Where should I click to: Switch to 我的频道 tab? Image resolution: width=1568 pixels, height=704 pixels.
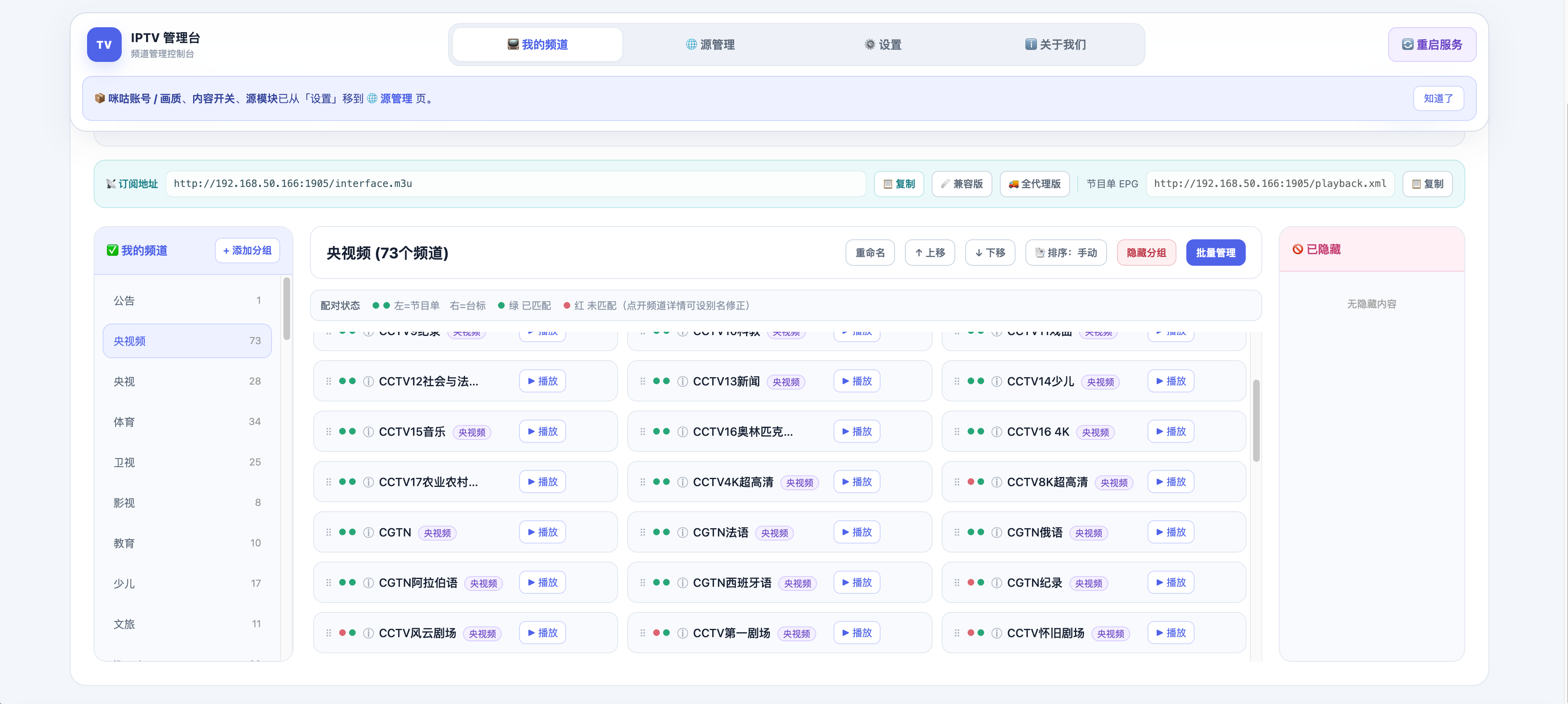tap(538, 45)
